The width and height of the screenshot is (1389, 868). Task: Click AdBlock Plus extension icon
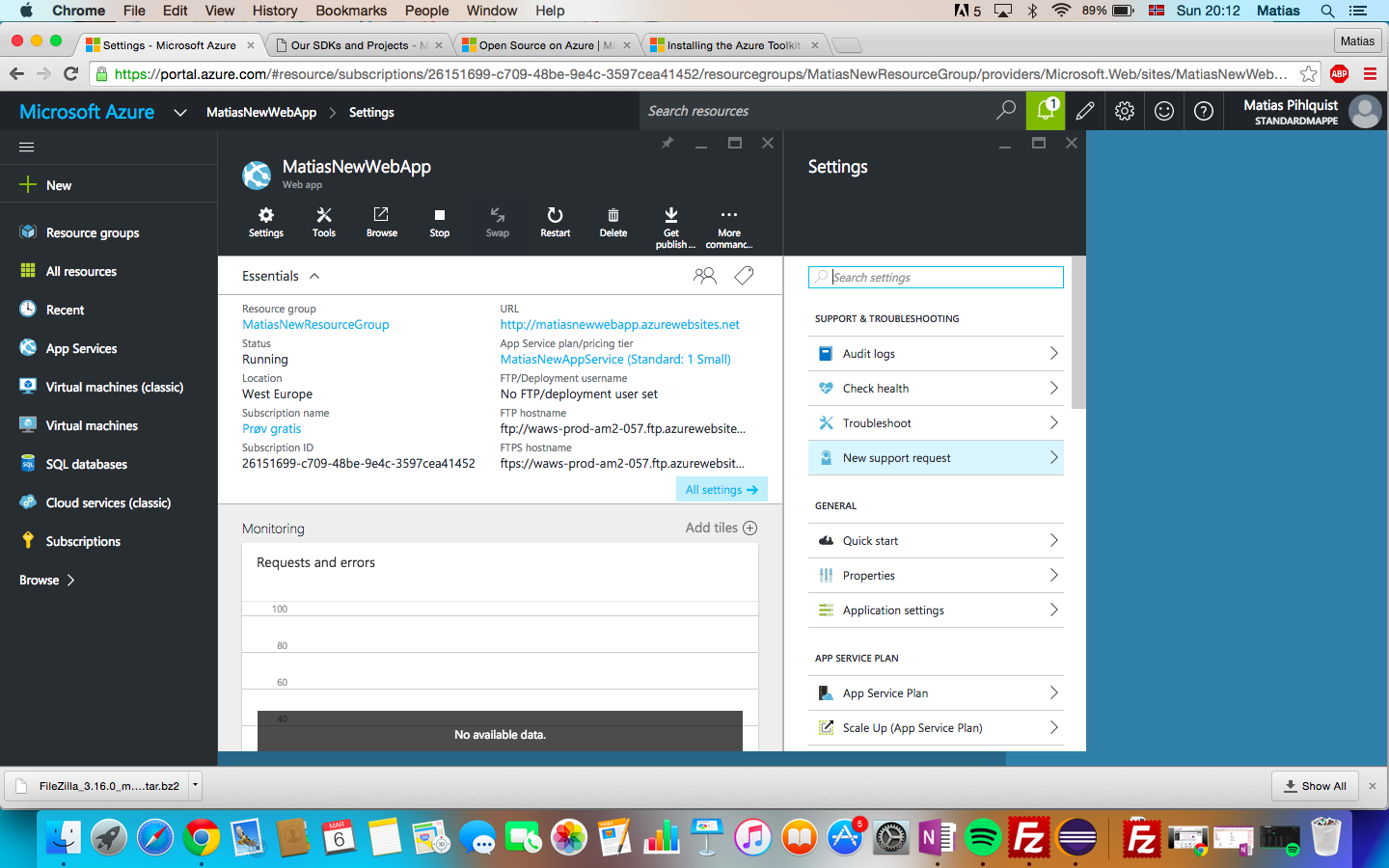point(1339,74)
